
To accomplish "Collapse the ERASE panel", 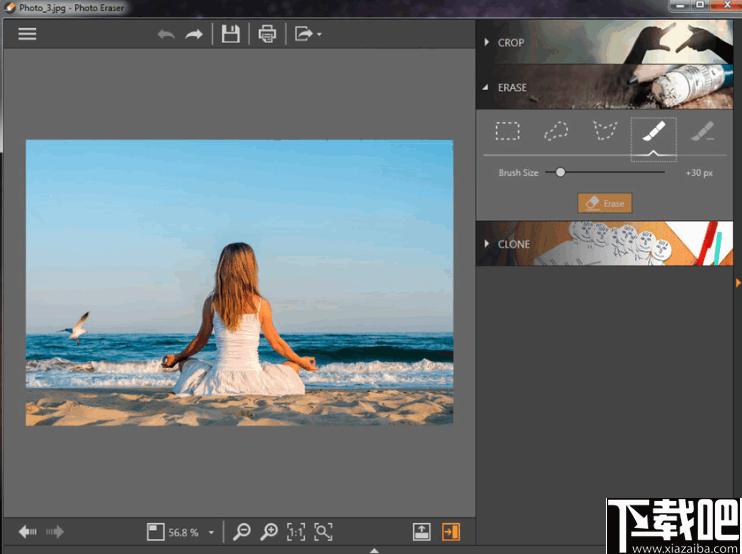I will (604, 87).
